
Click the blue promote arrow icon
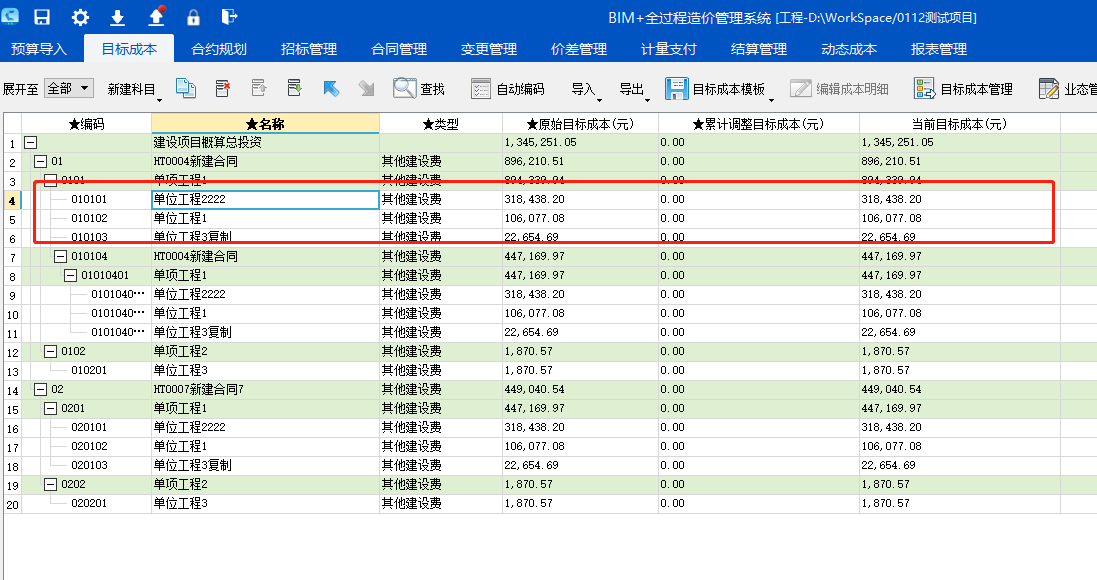coord(331,88)
